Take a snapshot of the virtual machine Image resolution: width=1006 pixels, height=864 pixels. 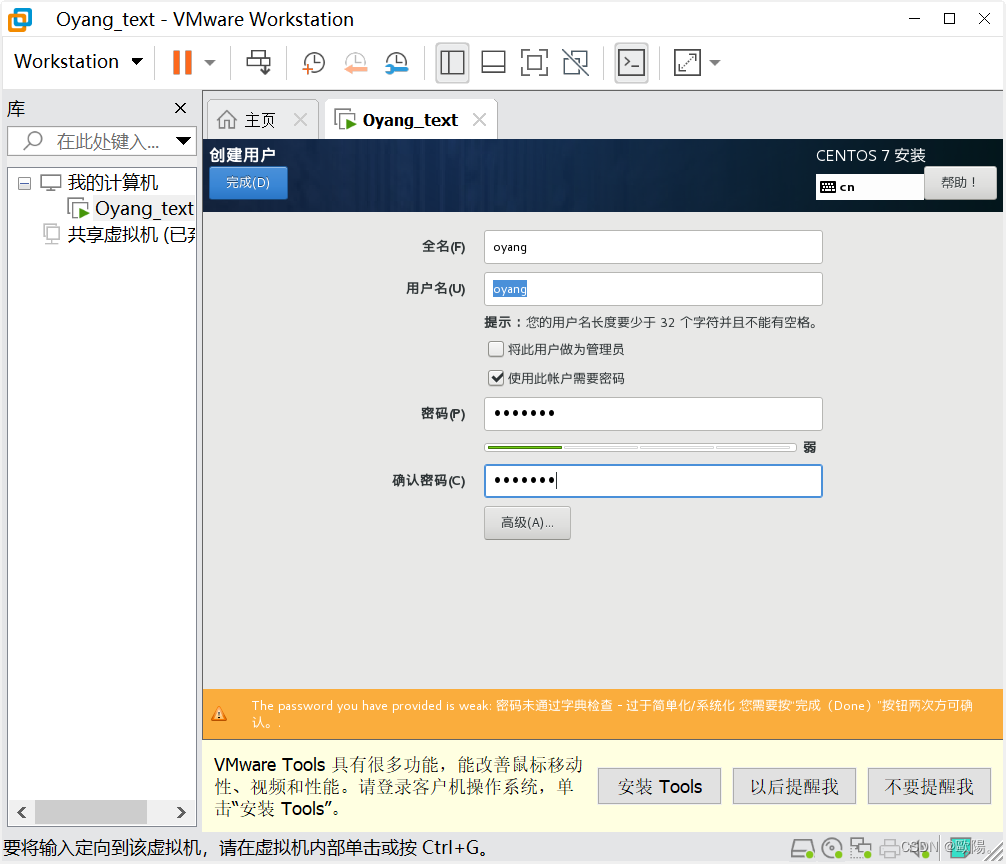tap(314, 63)
